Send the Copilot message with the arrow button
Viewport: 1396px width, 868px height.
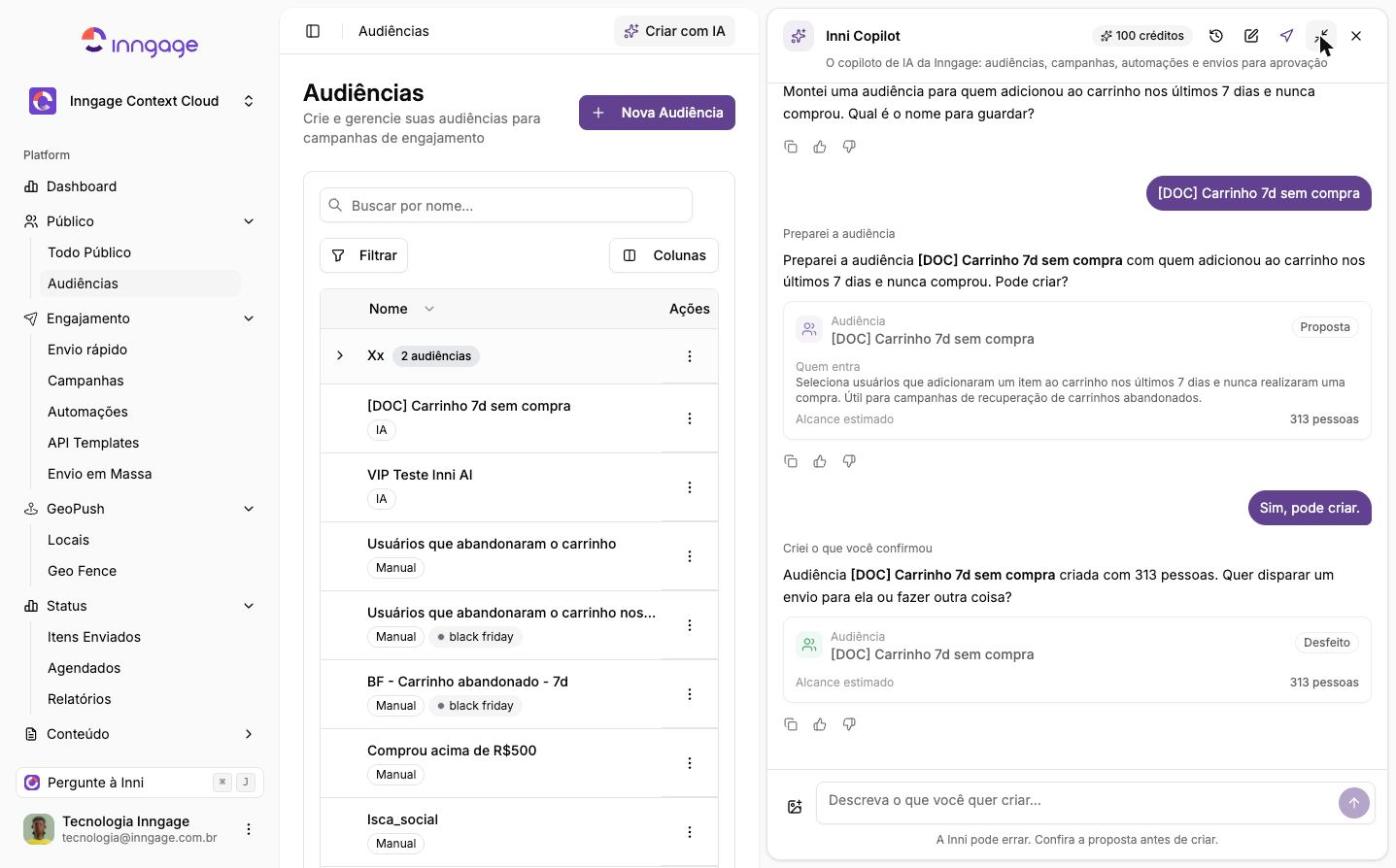pyautogui.click(x=1354, y=802)
